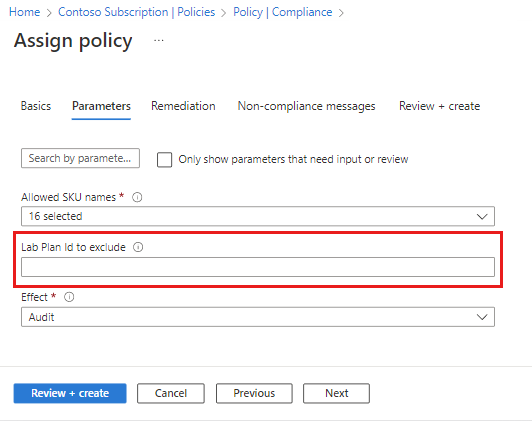Screen dimensions: 532x421
Task: Toggle Only show parameters that need input checkbox
Action: (165, 159)
